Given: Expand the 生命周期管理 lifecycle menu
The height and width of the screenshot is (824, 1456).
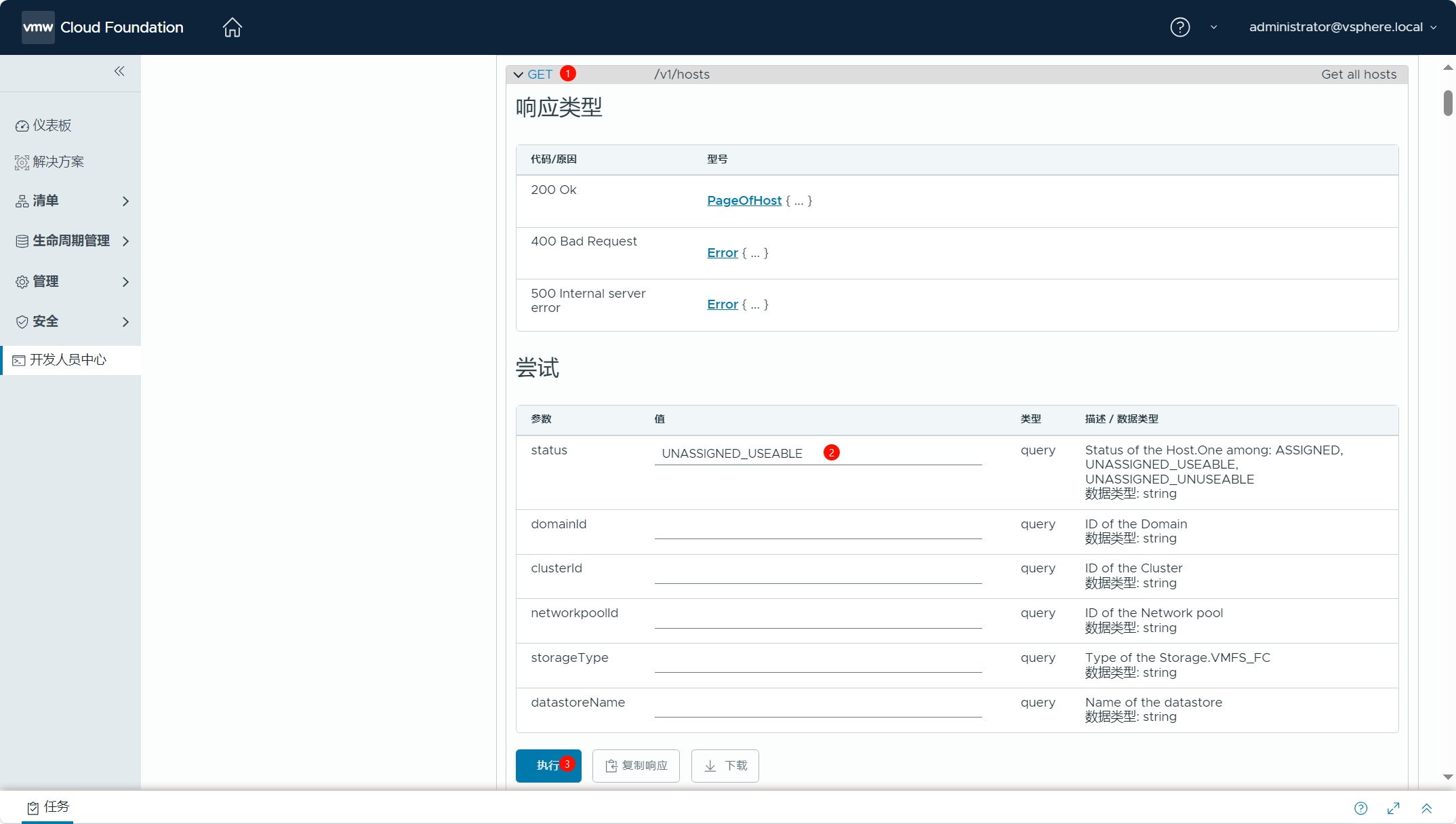Looking at the screenshot, I should 71,241.
